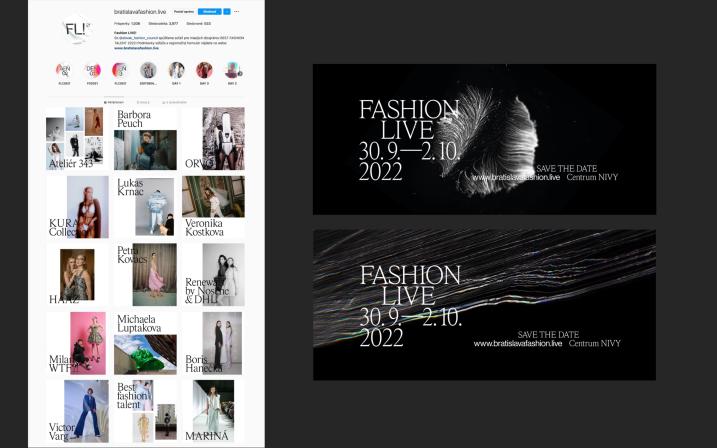Screen dimensions: 717x448
Task: Open the red-toned story highlight
Action: point(204,71)
